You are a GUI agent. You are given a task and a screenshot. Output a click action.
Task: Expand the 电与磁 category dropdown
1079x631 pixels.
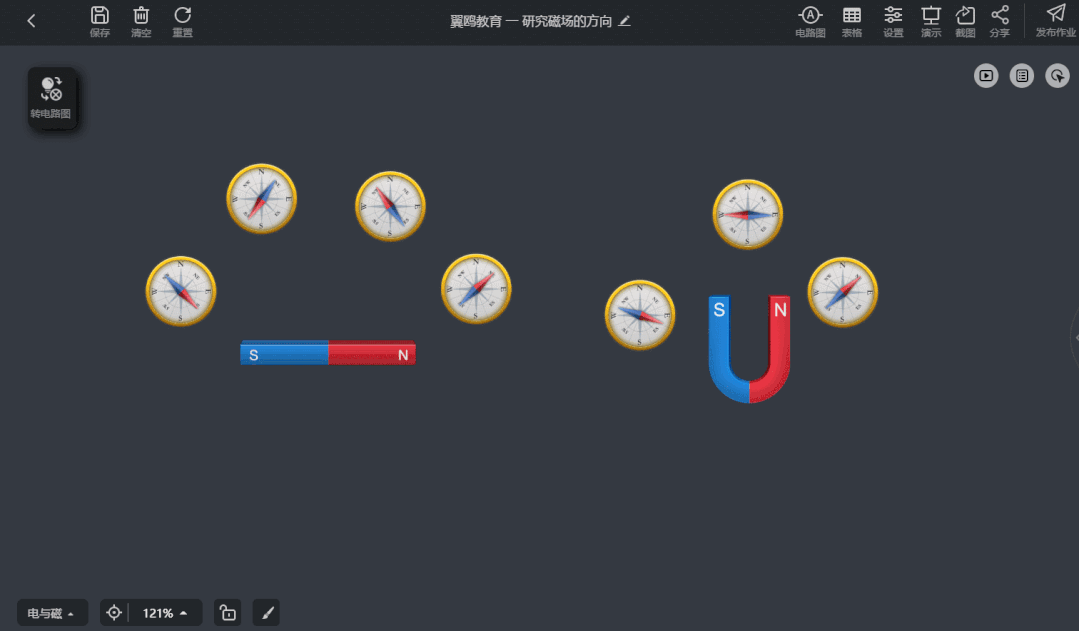point(52,613)
